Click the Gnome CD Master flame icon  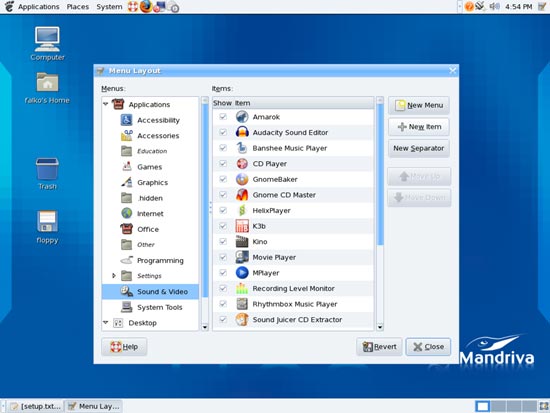pos(242,195)
